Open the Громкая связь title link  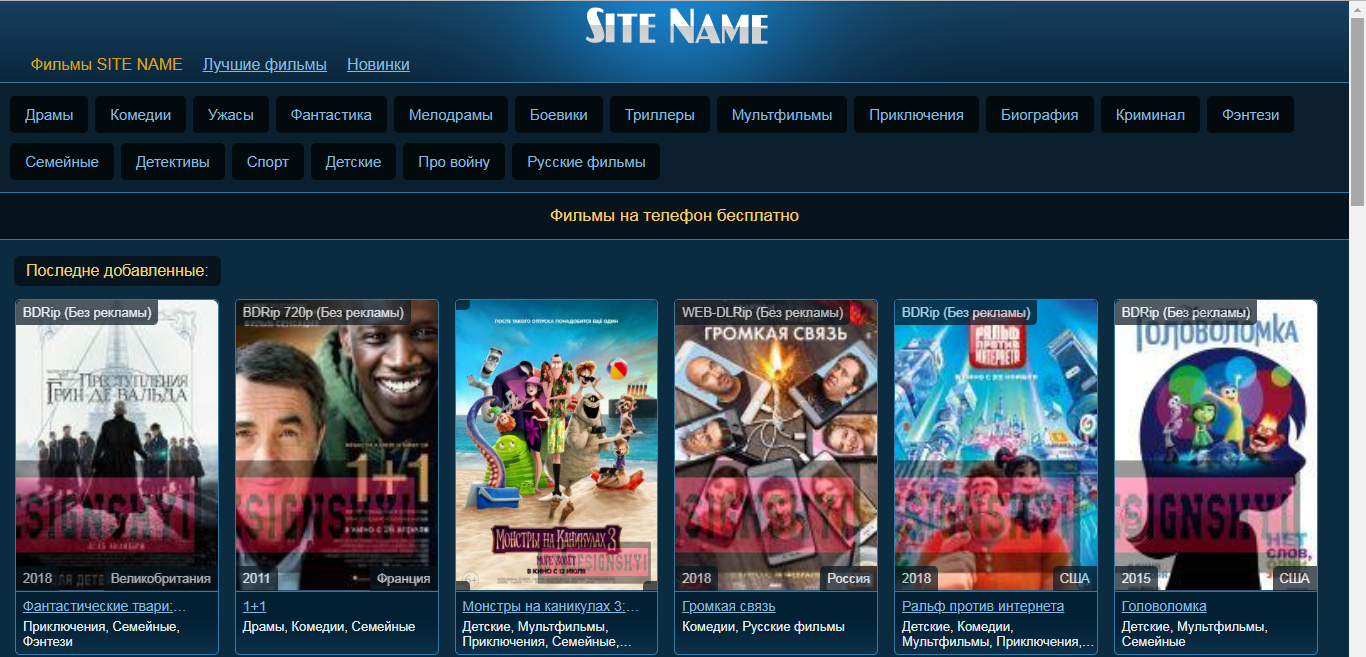[x=729, y=606]
